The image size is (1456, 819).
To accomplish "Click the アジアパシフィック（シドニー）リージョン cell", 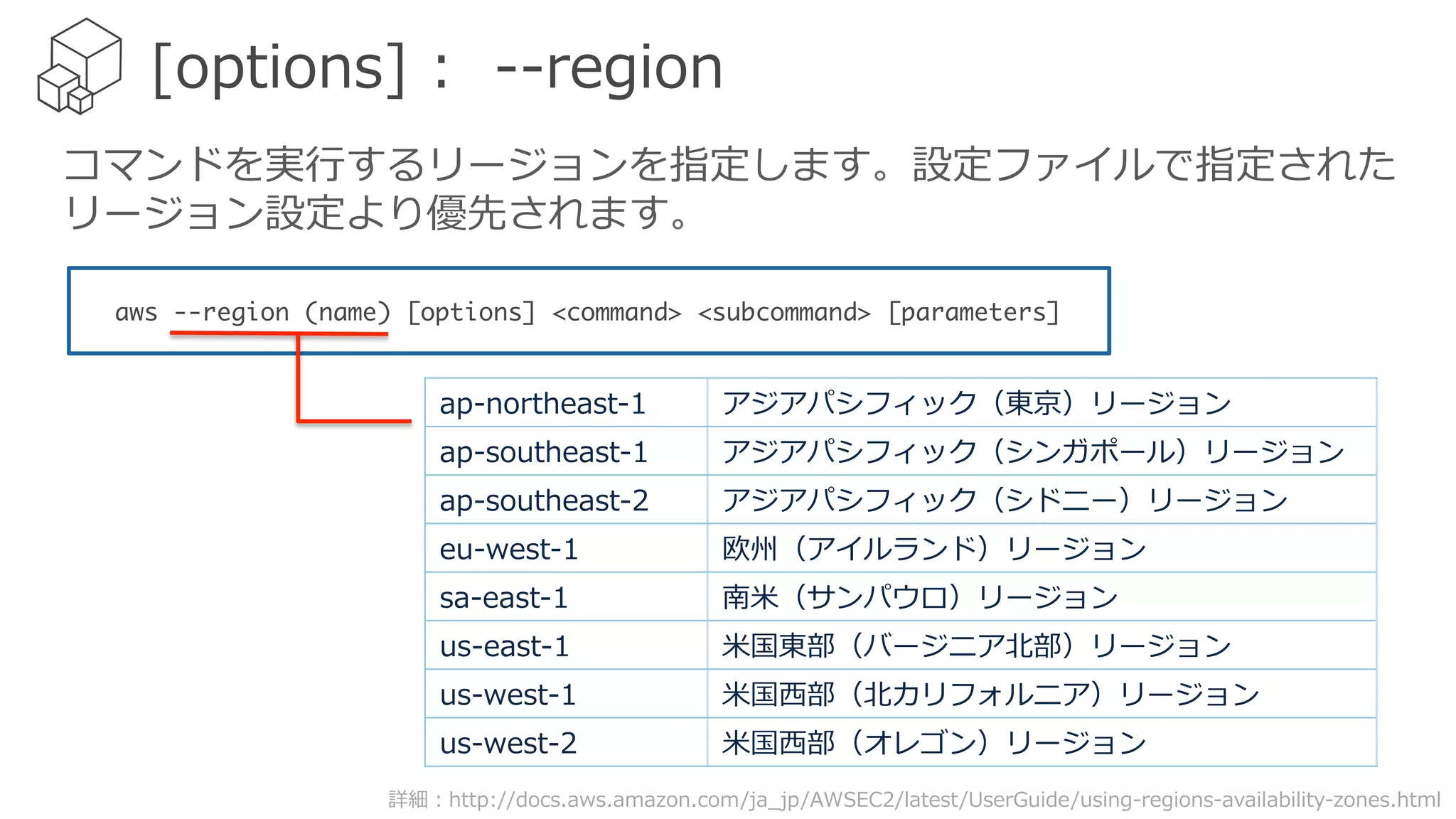I will click(1042, 499).
